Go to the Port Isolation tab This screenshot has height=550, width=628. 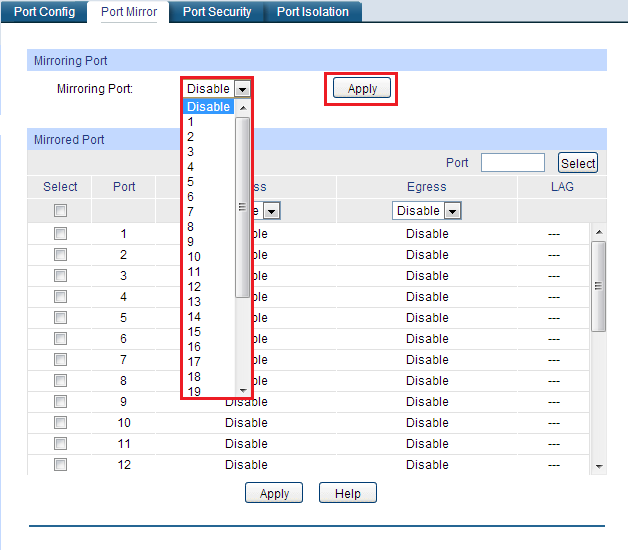tap(312, 12)
